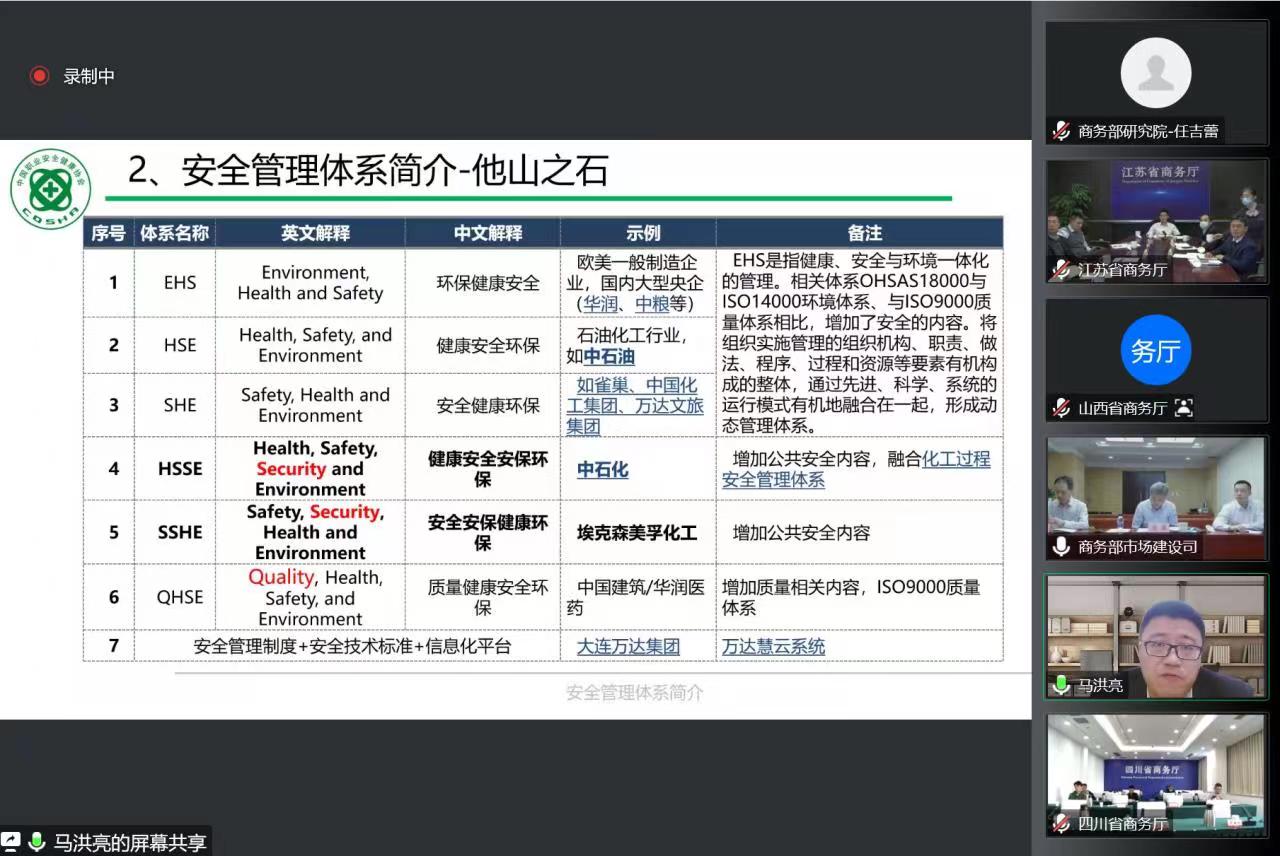The width and height of the screenshot is (1280, 856).
Task: Click the muted mic icon for 商务部研究院-任吉蕾
Action: 1061,131
